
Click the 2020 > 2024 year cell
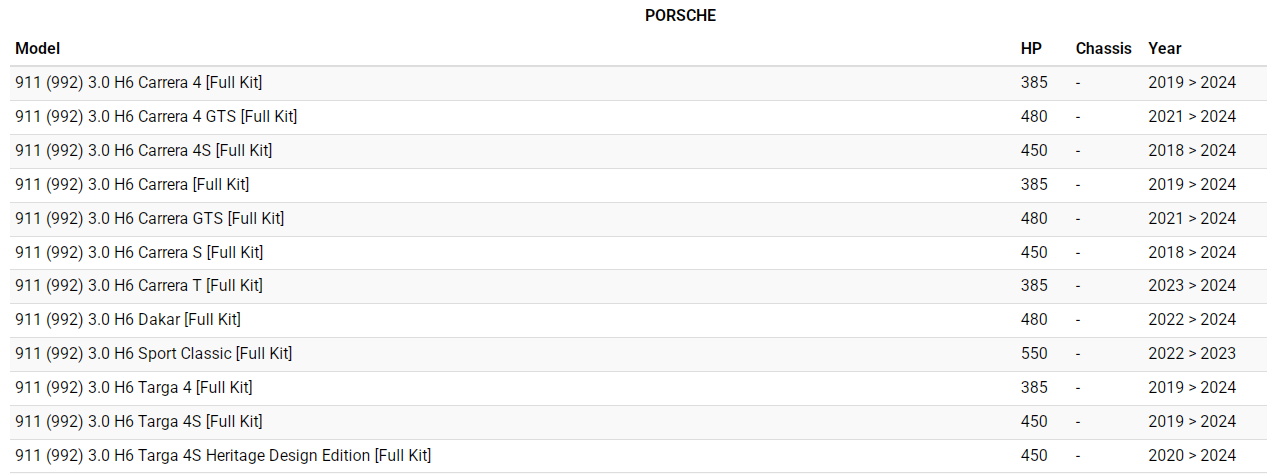[x=1192, y=455]
